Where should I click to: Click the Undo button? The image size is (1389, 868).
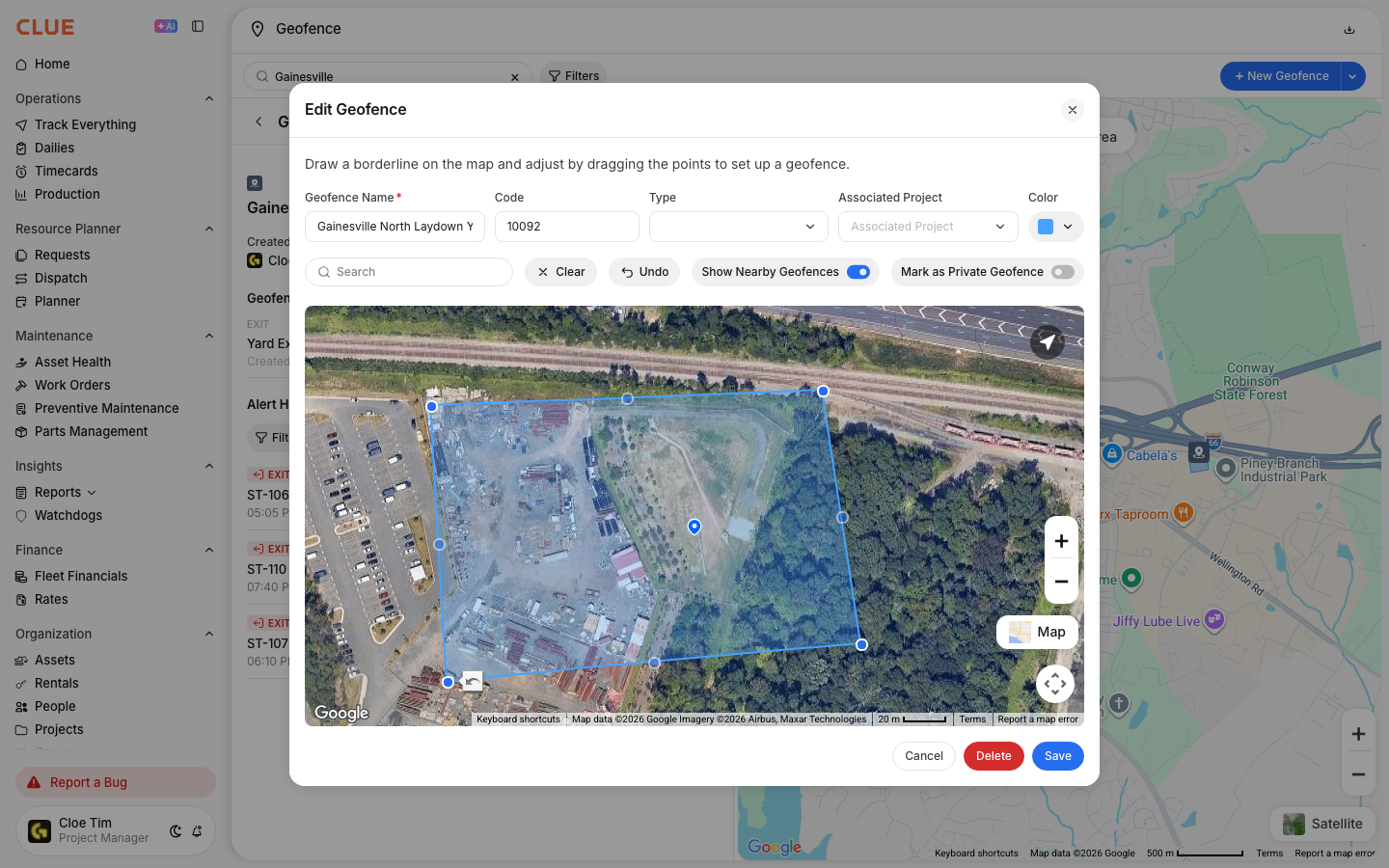point(644,272)
